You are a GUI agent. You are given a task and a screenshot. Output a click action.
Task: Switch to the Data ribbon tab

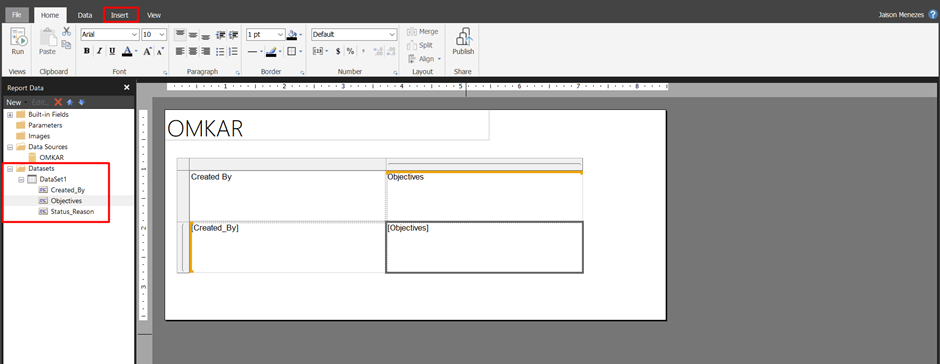click(x=85, y=15)
